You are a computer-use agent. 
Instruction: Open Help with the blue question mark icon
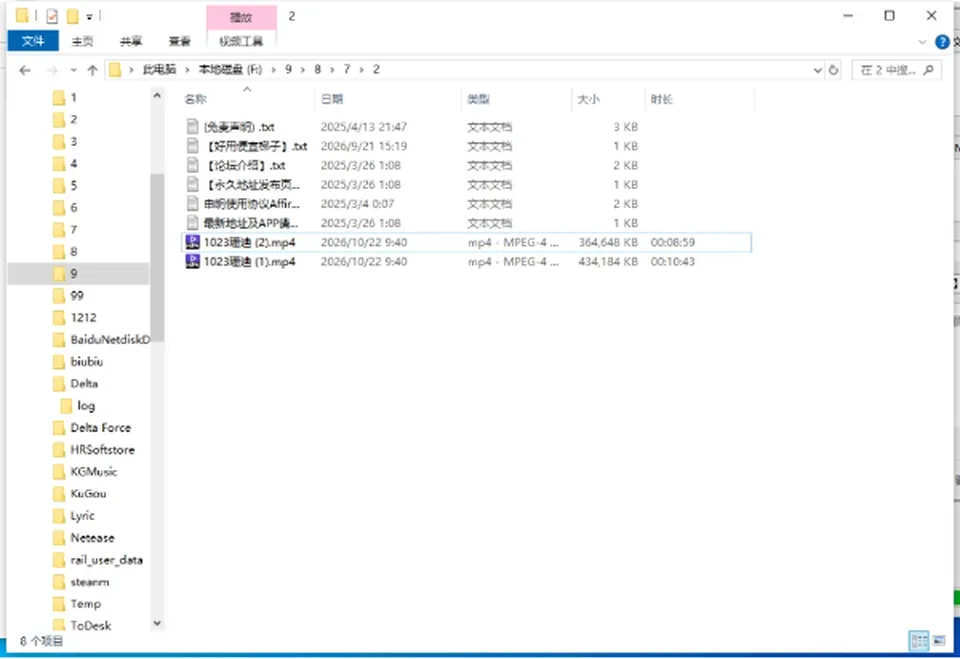[x=942, y=42]
